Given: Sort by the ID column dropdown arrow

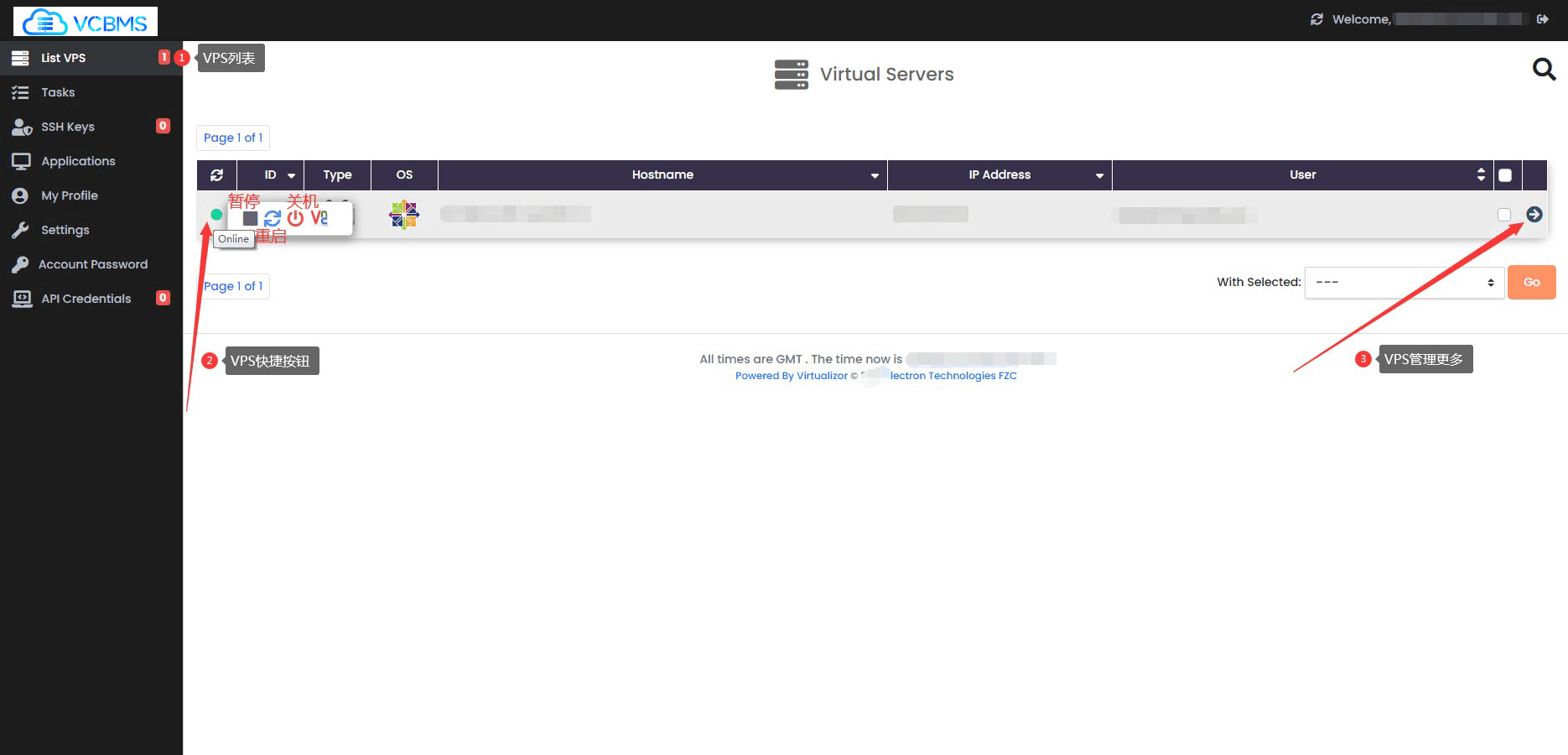Looking at the screenshot, I should point(292,175).
